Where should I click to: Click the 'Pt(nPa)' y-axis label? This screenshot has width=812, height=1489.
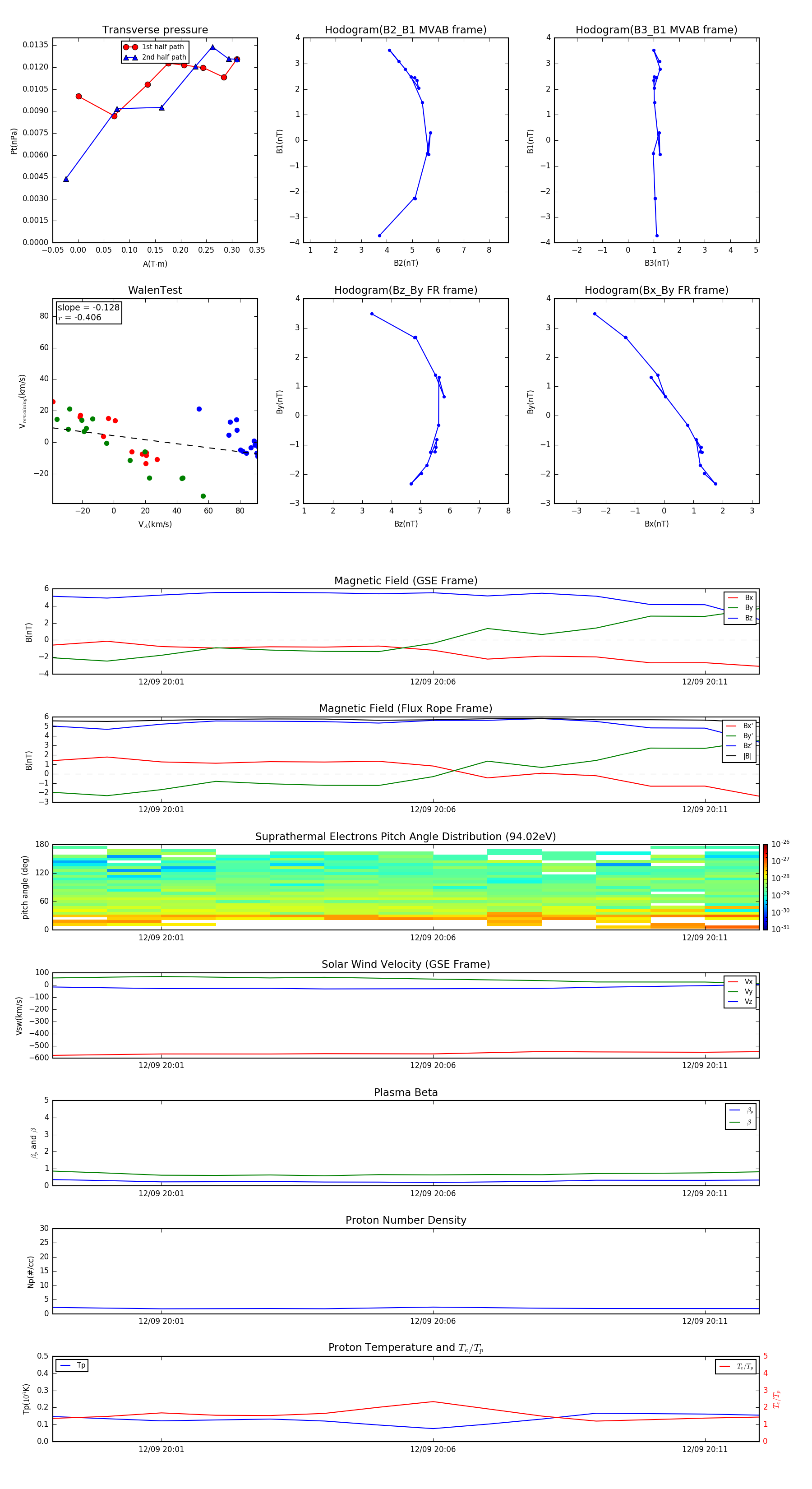14,141
